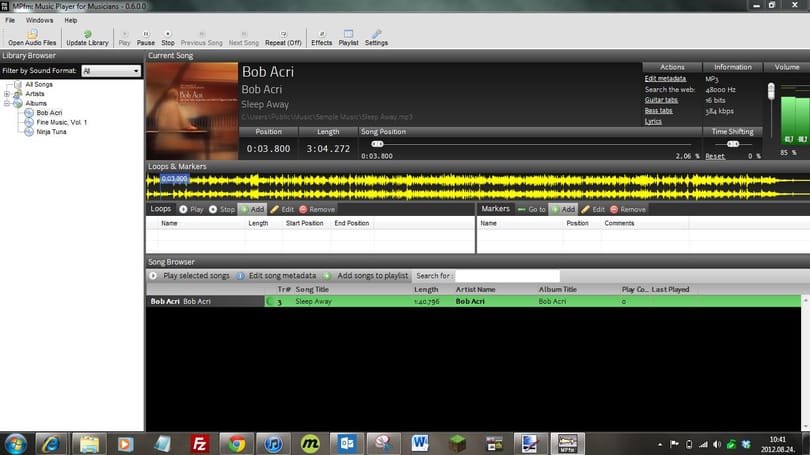Open Internet Explorer from the taskbar

click(51, 444)
